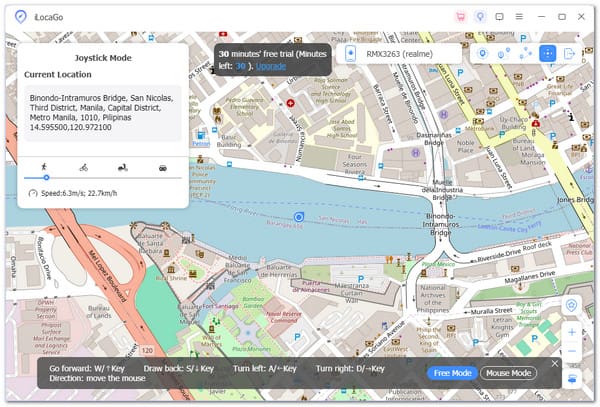Click 'Four Seasons Riviera' map label
The height and width of the screenshot is (407, 600).
[x=355, y=164]
